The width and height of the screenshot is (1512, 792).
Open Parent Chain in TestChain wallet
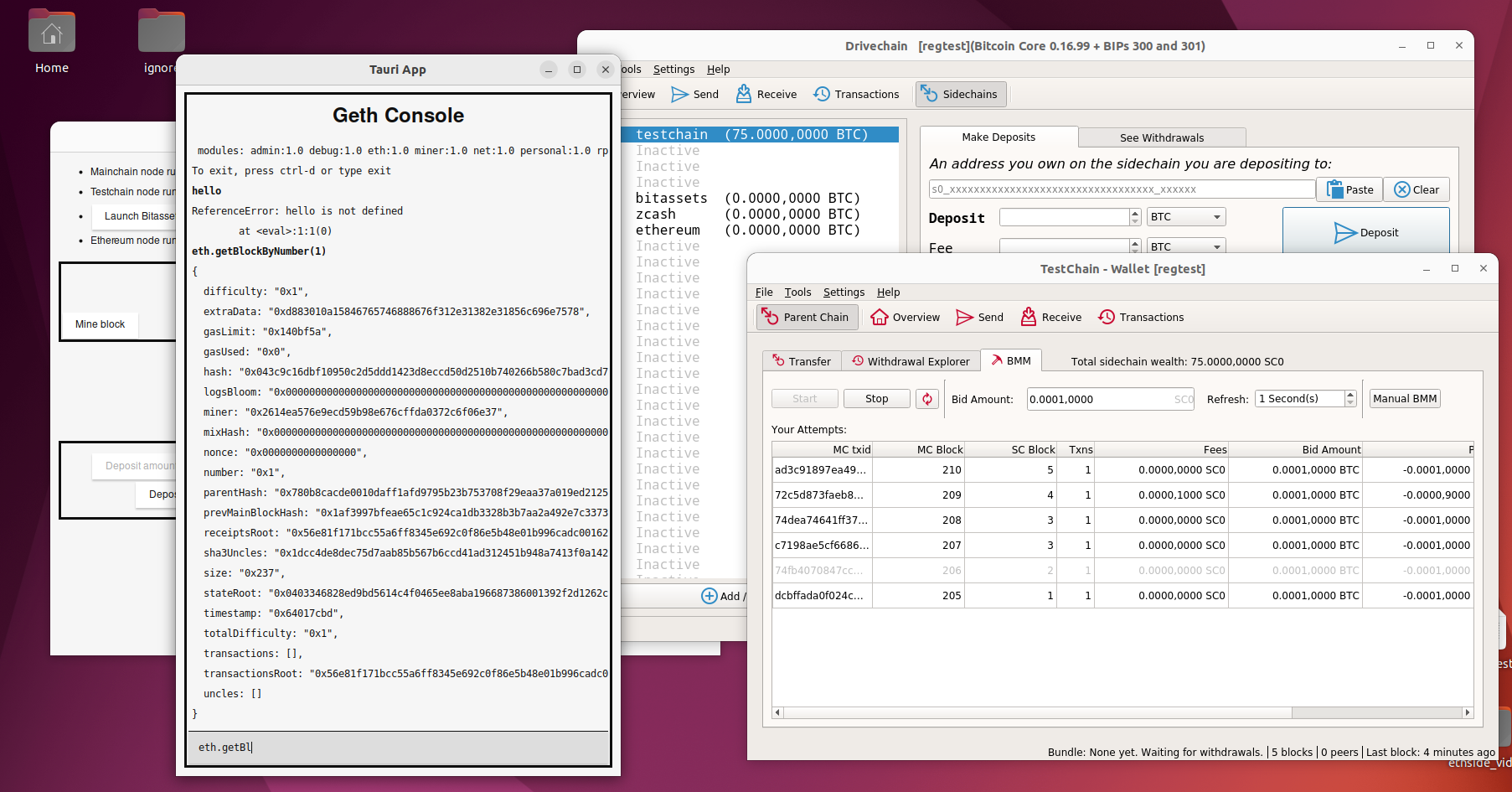807,317
